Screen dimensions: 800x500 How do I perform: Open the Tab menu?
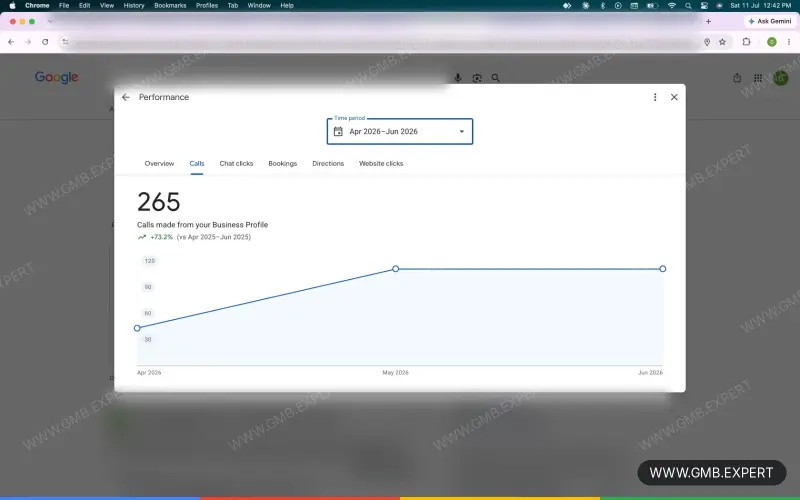(233, 6)
